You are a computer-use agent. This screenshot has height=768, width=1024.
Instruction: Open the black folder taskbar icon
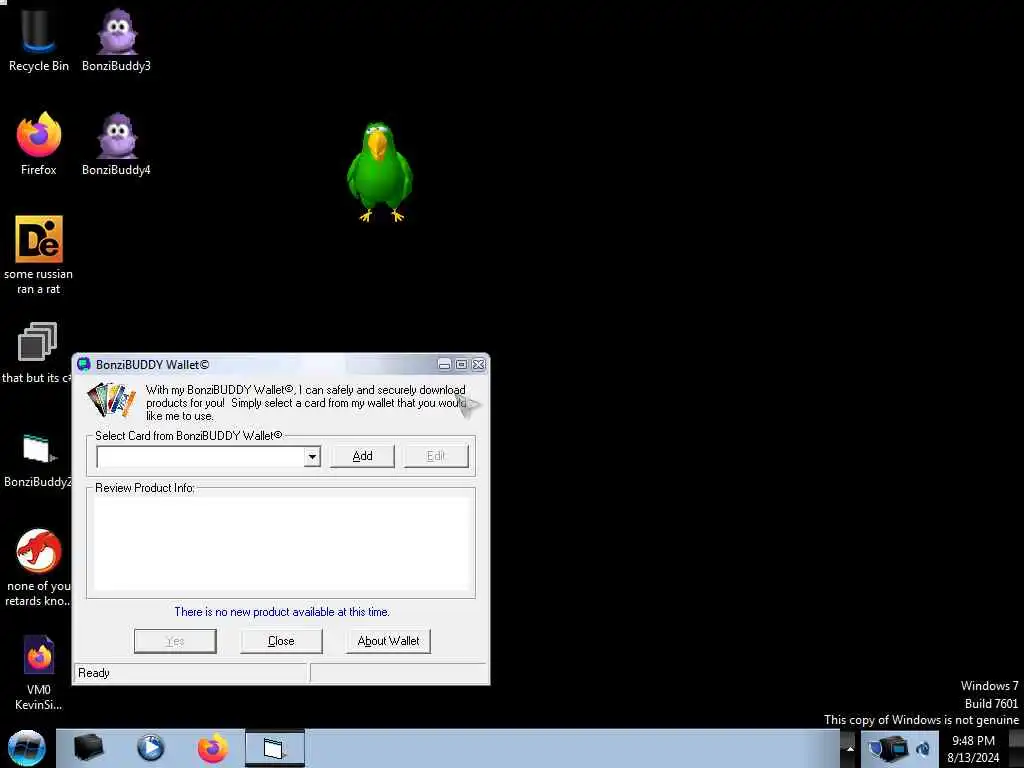pos(89,748)
